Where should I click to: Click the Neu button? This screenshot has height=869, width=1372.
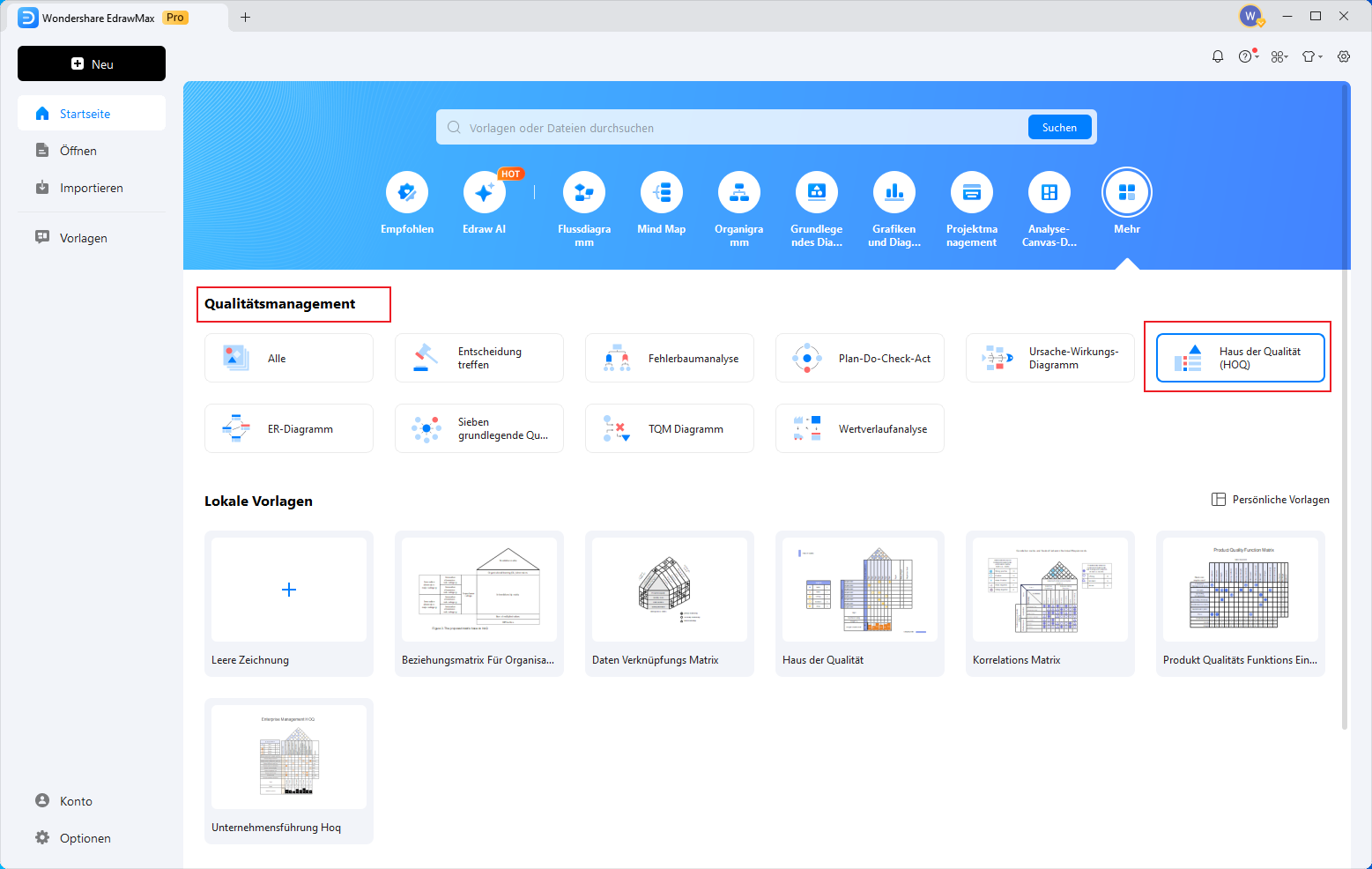pos(92,63)
